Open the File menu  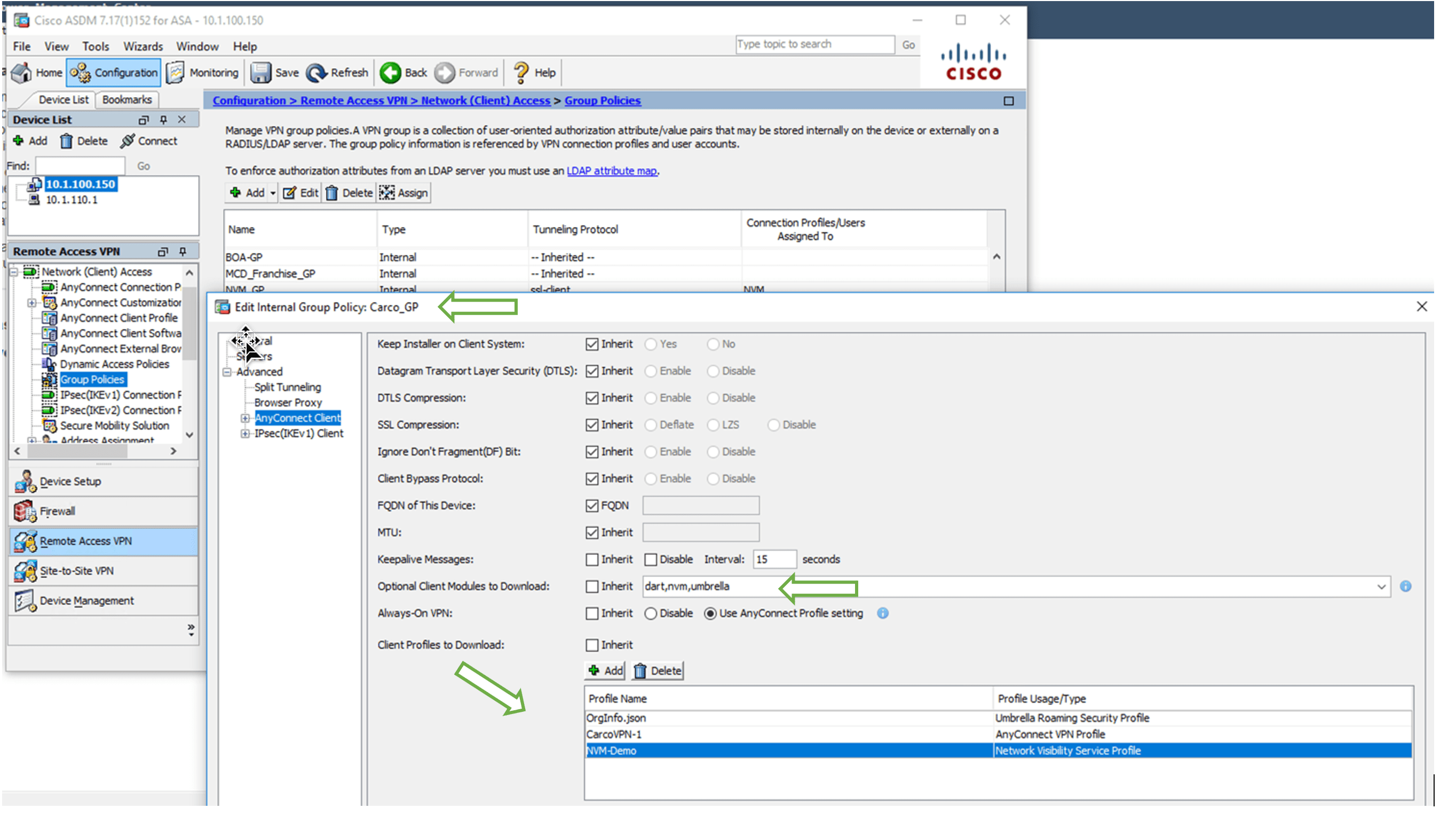[x=22, y=46]
